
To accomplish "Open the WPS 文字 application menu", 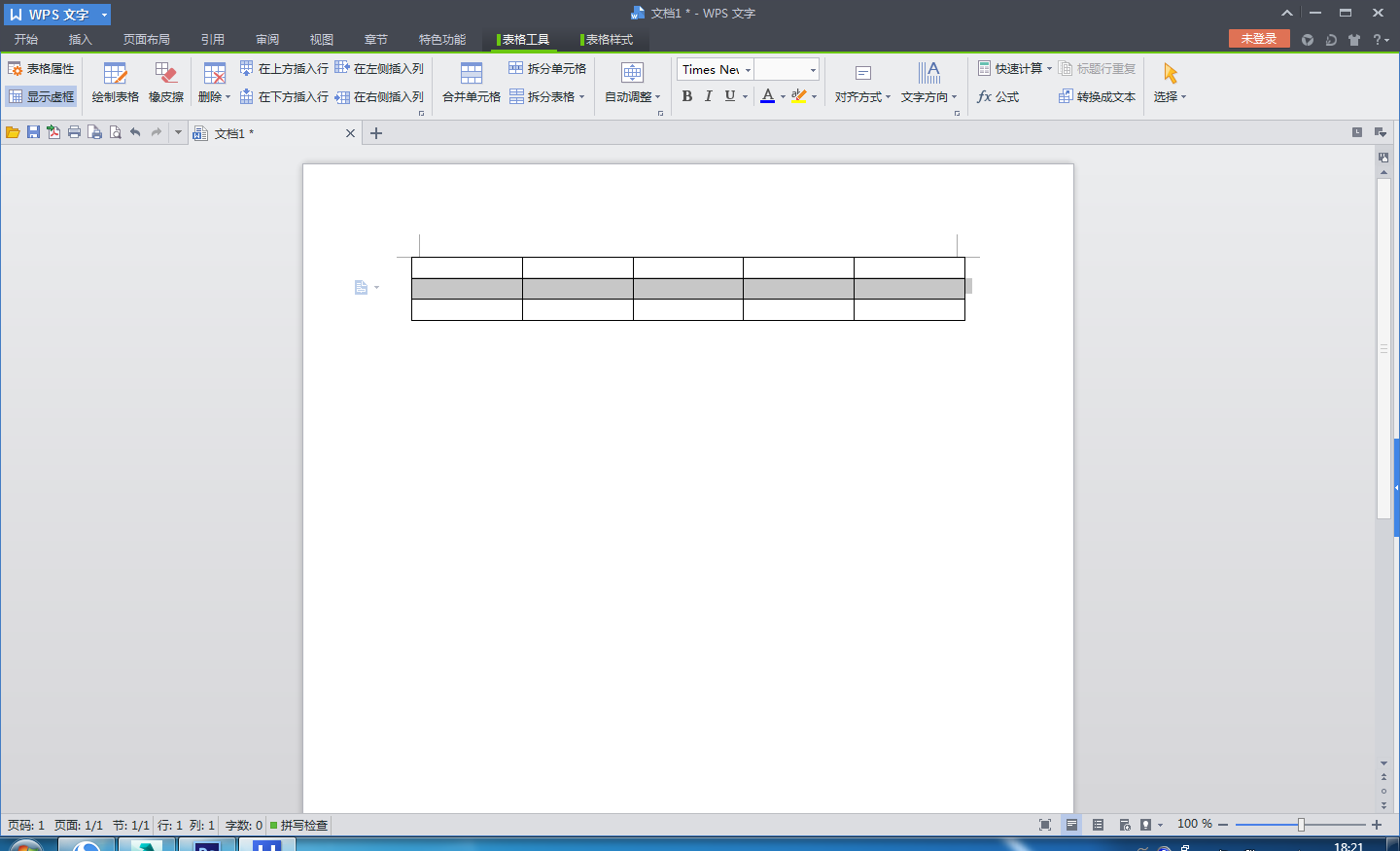I will [57, 15].
